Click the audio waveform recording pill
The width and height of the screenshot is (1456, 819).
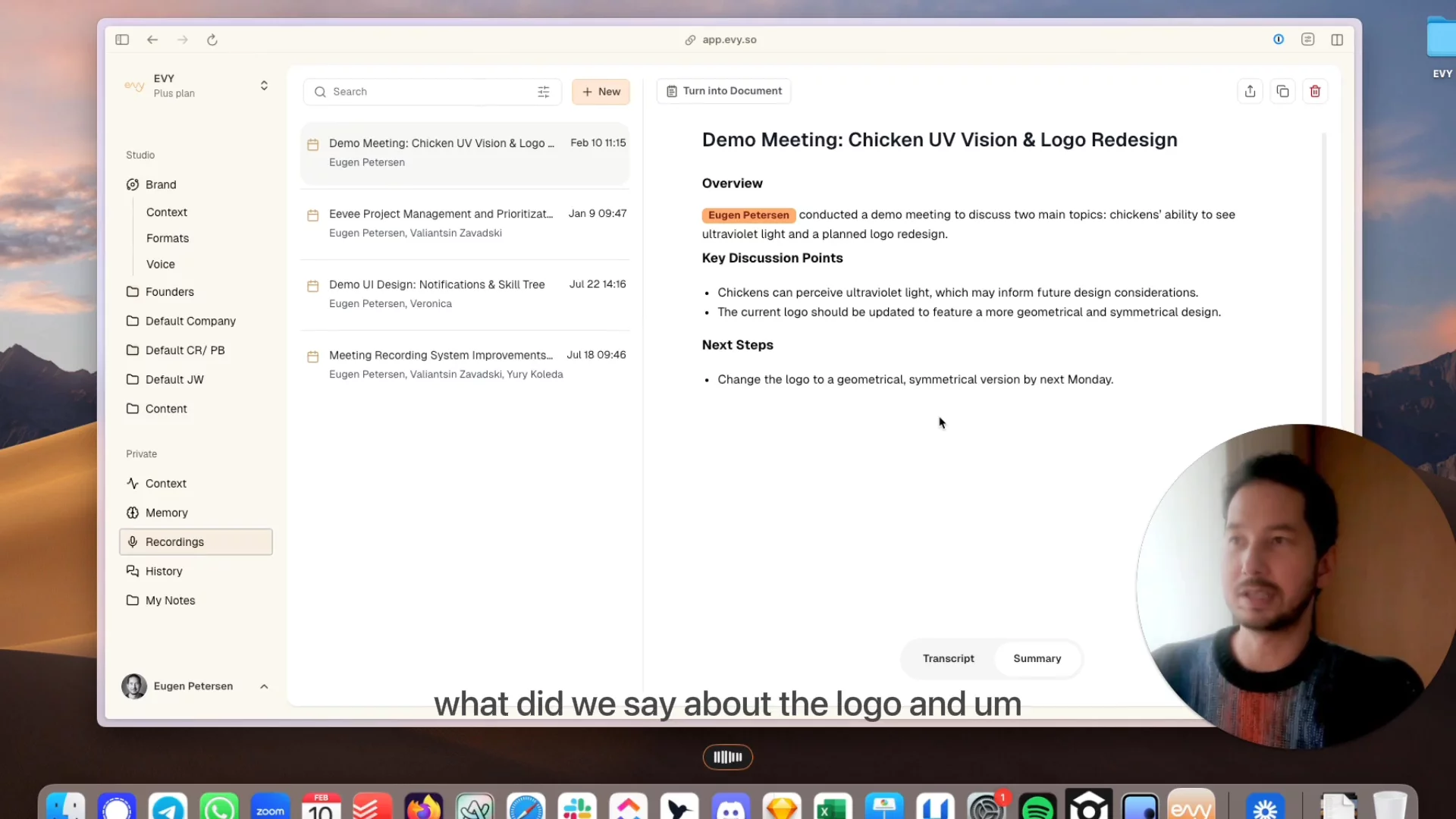[727, 757]
